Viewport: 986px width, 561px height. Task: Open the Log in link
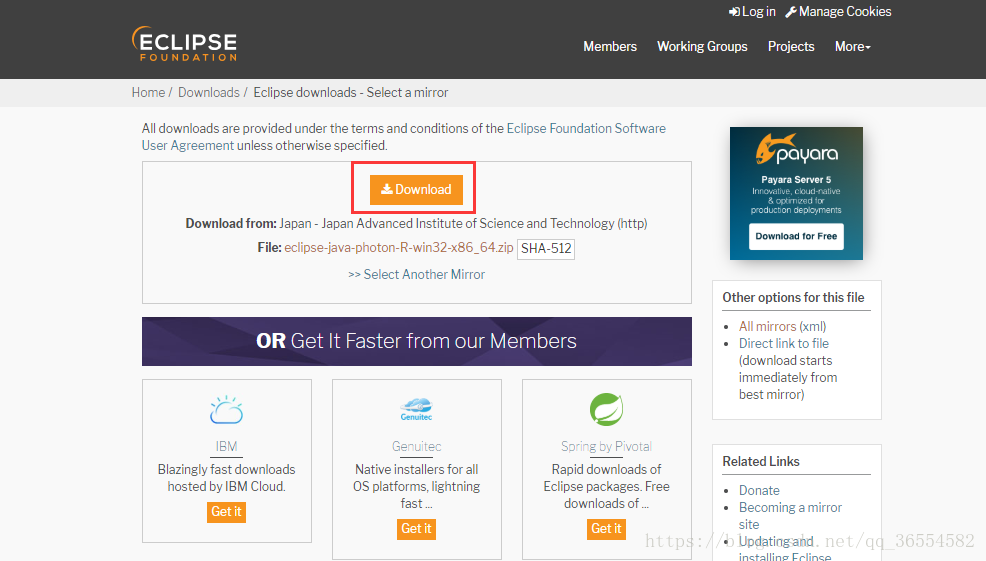click(752, 11)
